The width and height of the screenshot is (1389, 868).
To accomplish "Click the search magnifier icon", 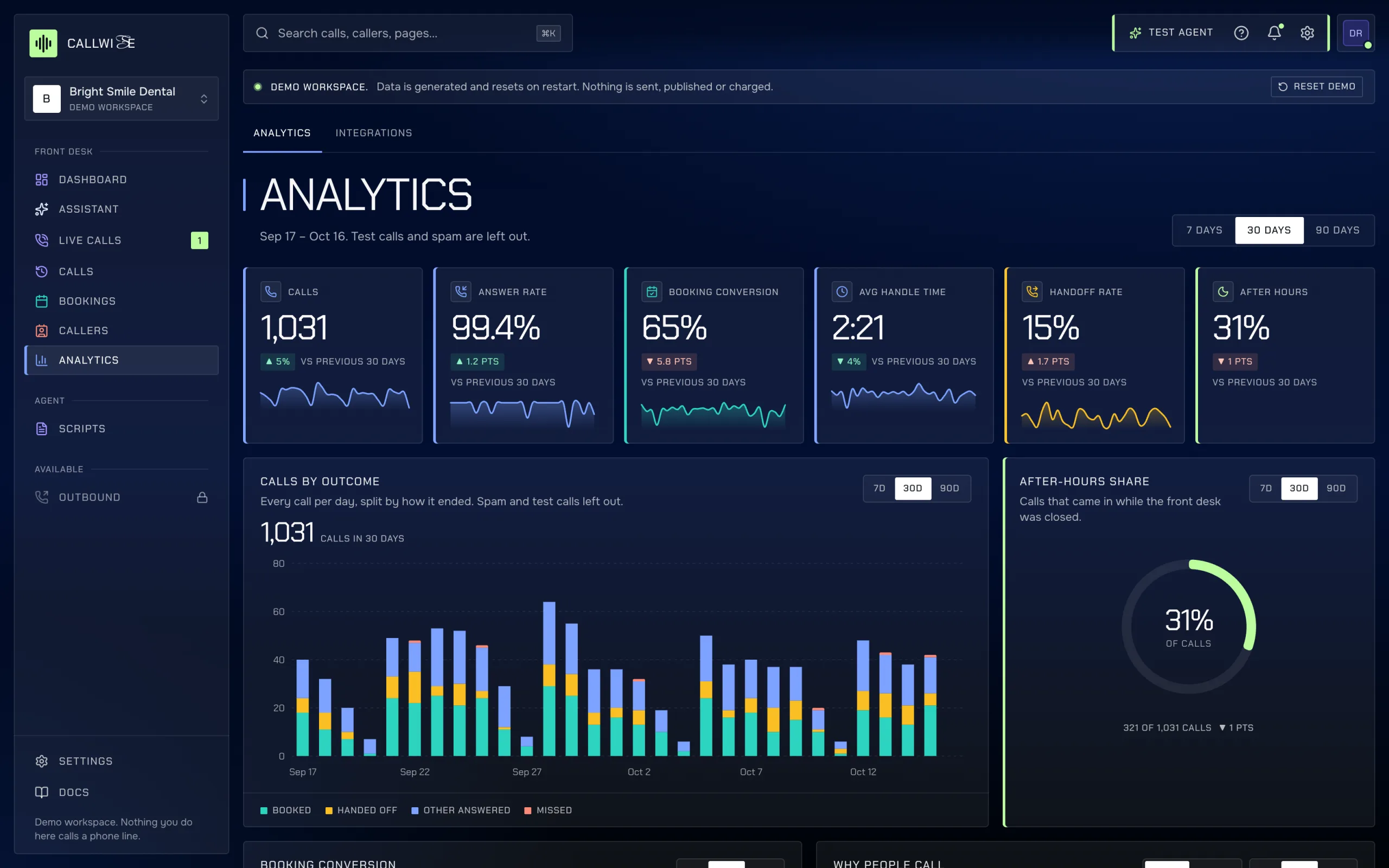I will click(262, 33).
